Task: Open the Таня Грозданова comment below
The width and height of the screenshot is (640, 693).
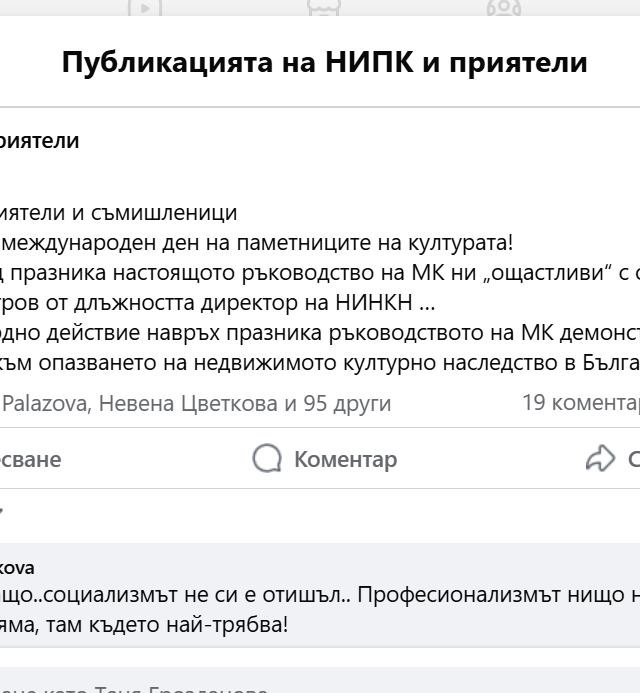Action: pyautogui.click(x=133, y=689)
